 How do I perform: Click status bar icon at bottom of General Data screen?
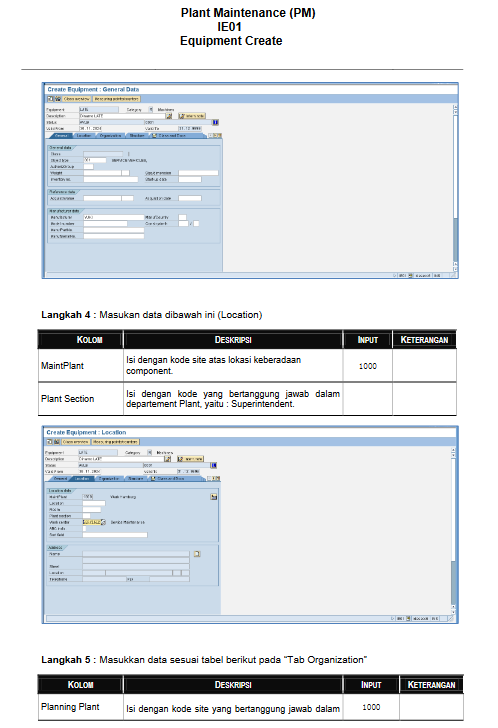click(x=410, y=275)
